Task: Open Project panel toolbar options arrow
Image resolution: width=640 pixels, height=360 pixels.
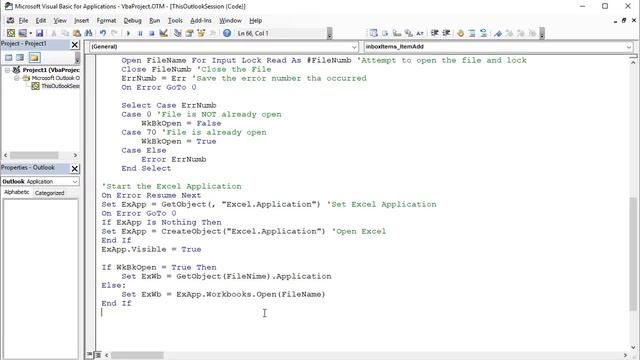Action: click(77, 58)
